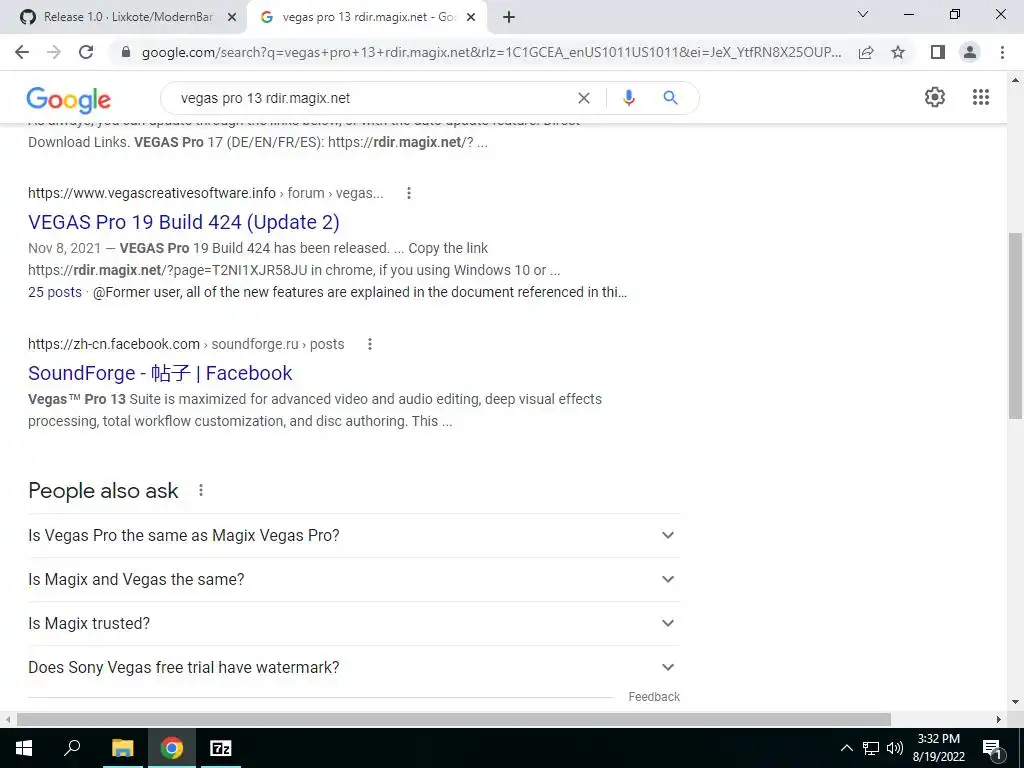Click the zh-cn.facebook.com breadcrumb URL
1024x768 pixels.
tap(186, 344)
